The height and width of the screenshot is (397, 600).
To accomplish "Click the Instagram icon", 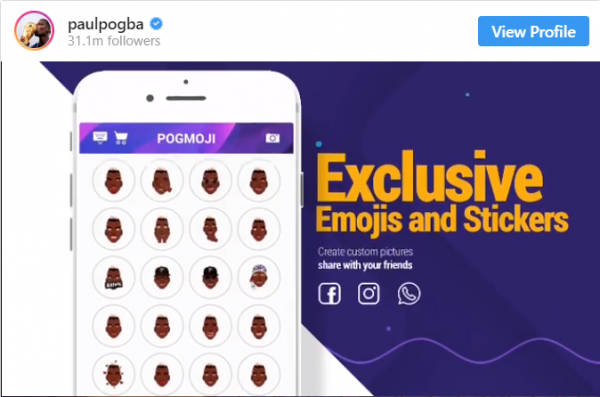I will [368, 294].
